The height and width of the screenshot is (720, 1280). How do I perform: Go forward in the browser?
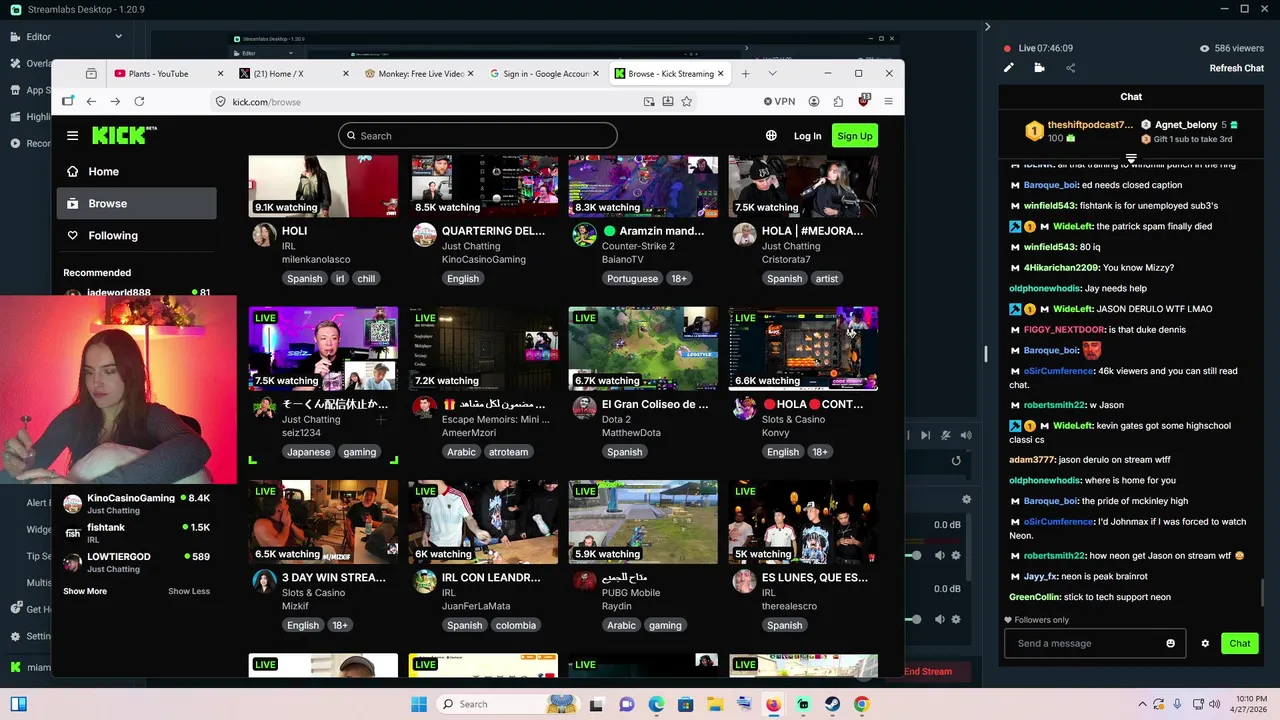coord(115,101)
